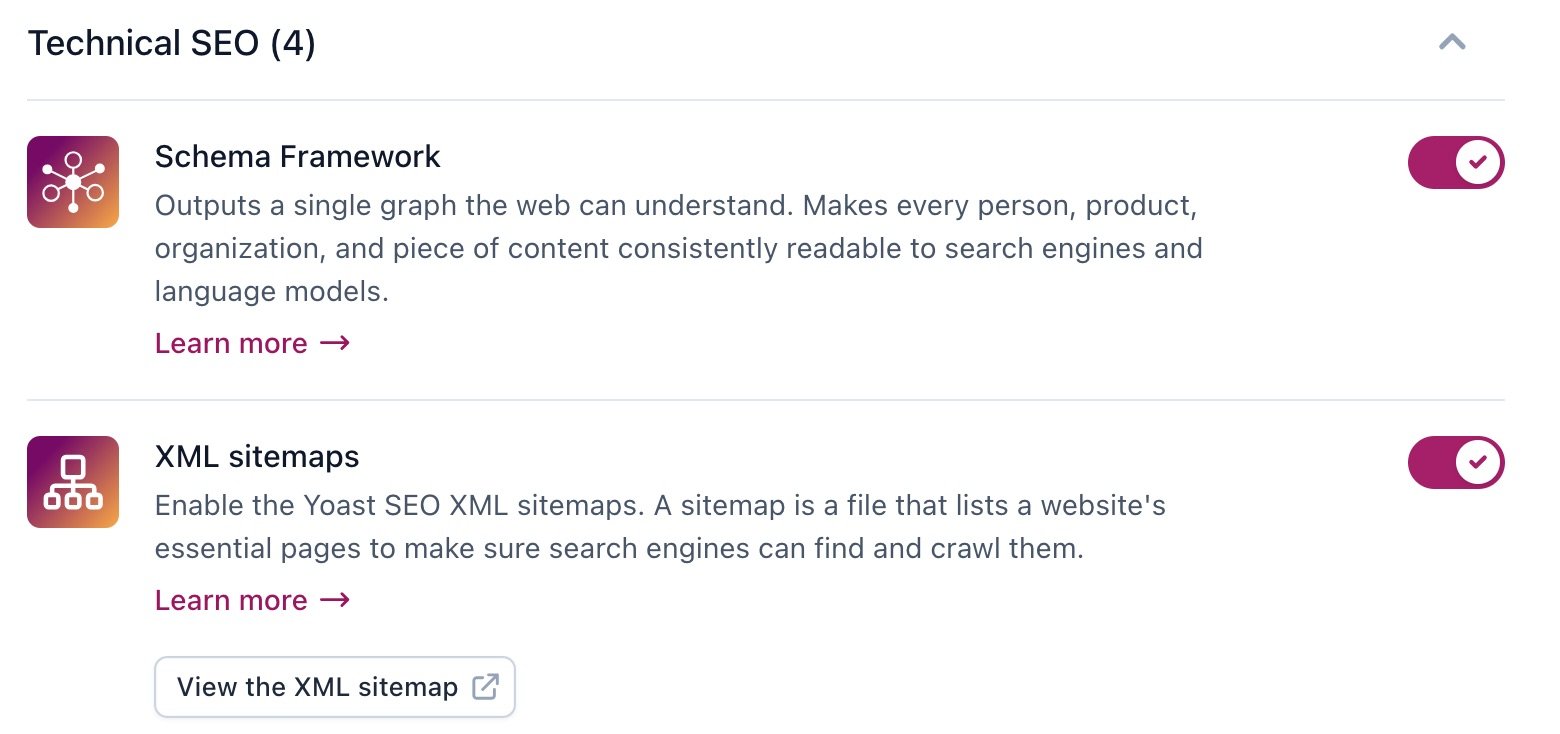Click the XML sitemaps description paragraph
Image resolution: width=1560 pixels, height=734 pixels.
point(660,527)
